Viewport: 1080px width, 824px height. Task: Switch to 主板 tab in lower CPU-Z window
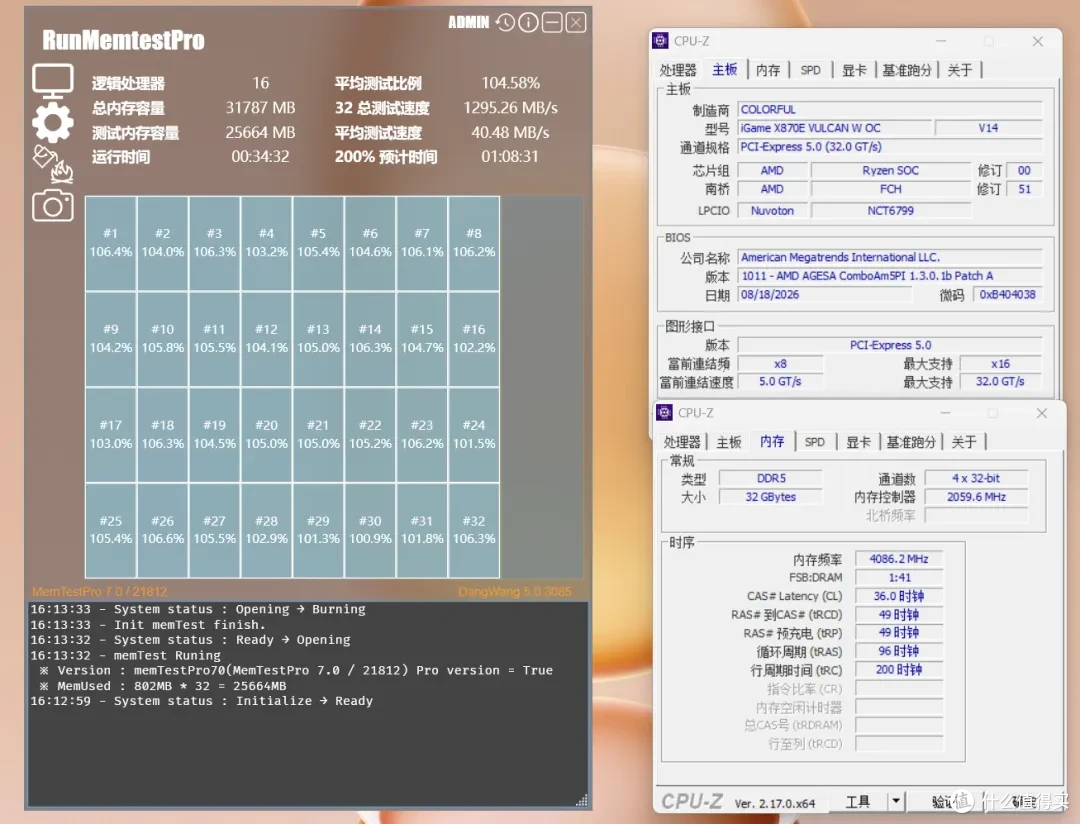(729, 442)
